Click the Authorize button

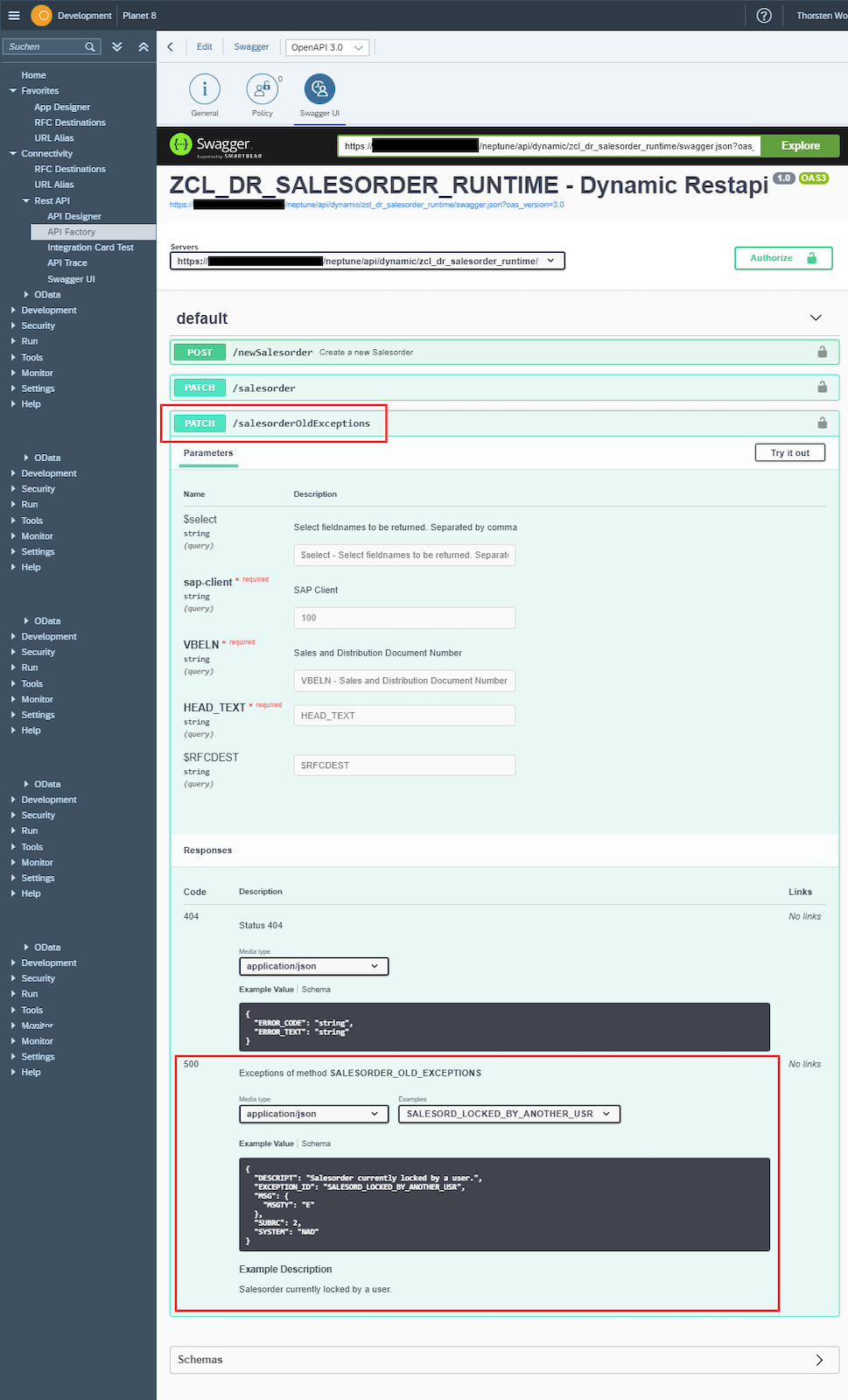(783, 258)
